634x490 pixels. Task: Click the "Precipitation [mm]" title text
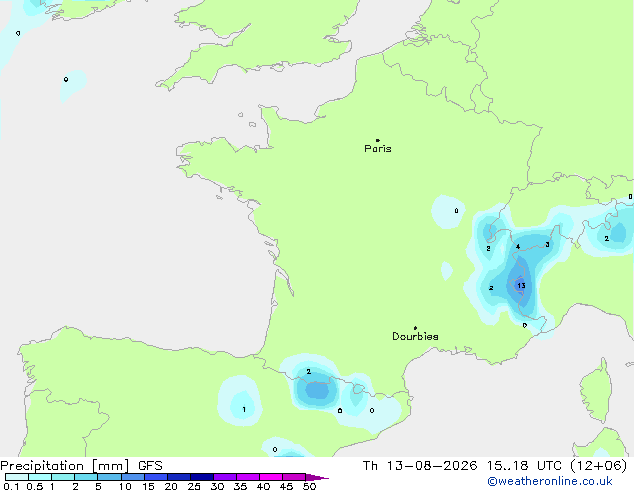coord(65,466)
